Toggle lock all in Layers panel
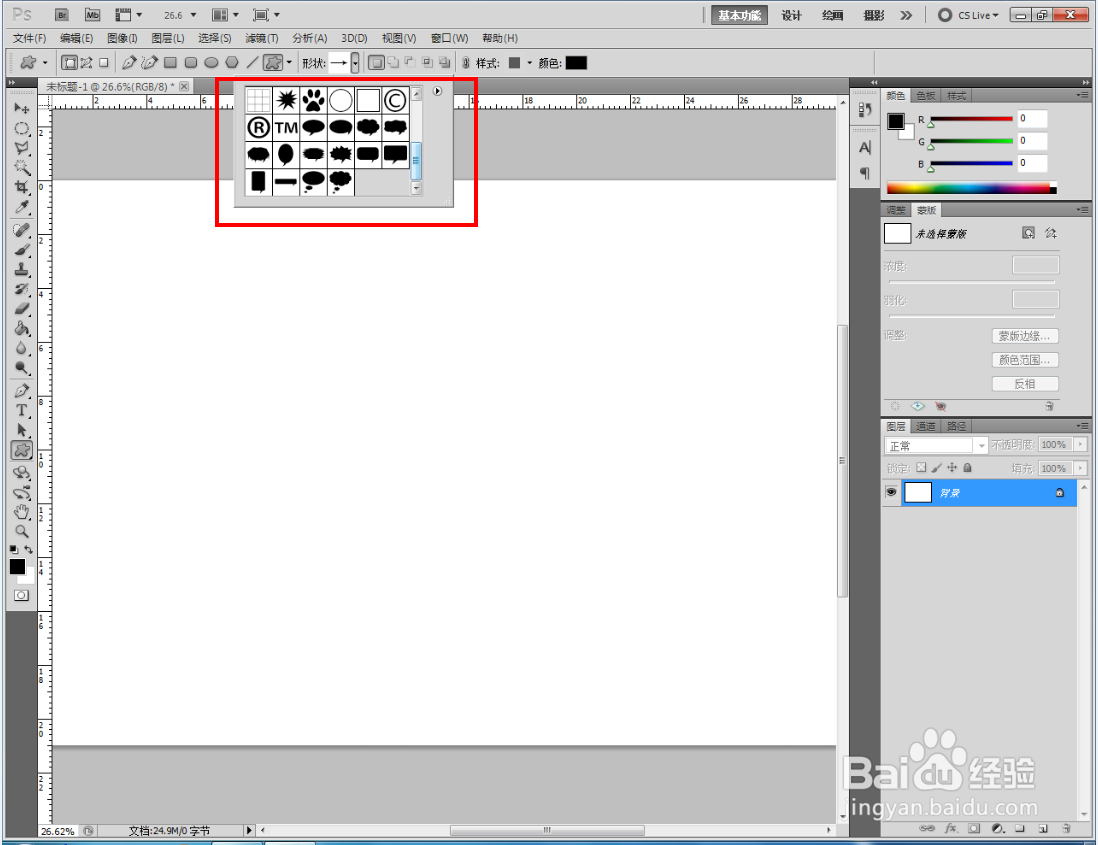 [x=967, y=468]
